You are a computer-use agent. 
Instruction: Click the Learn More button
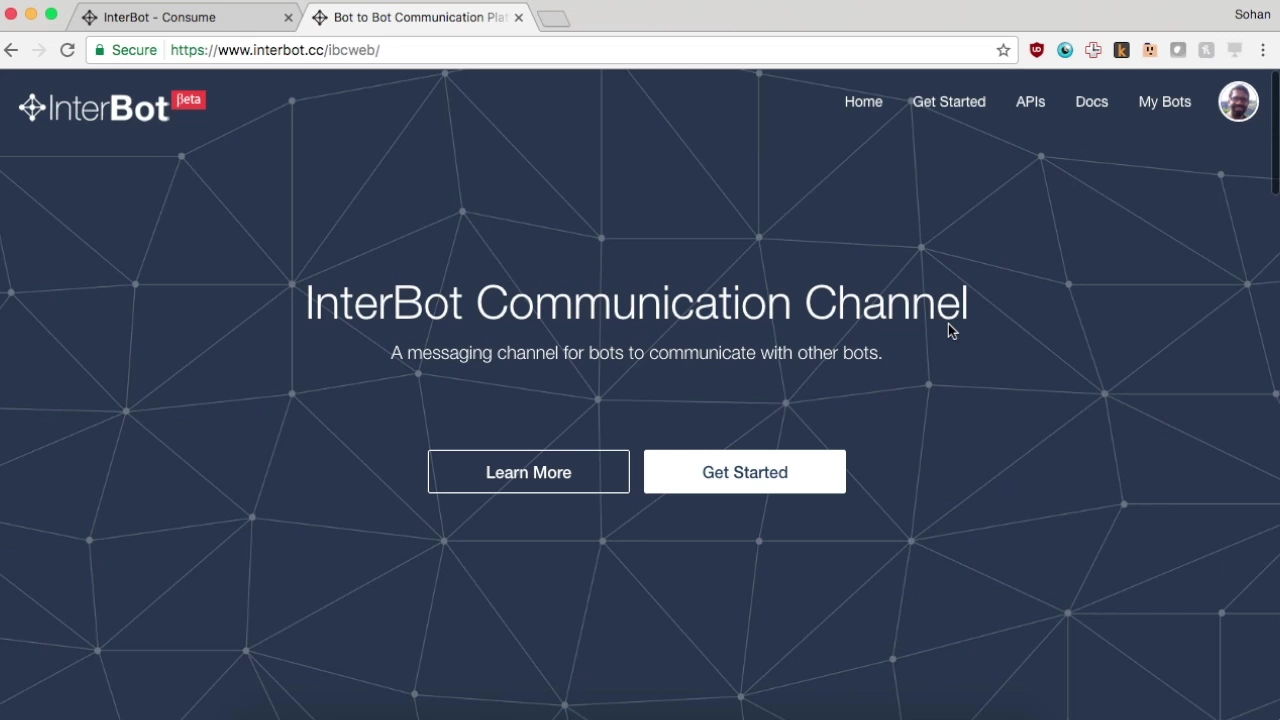coord(529,472)
